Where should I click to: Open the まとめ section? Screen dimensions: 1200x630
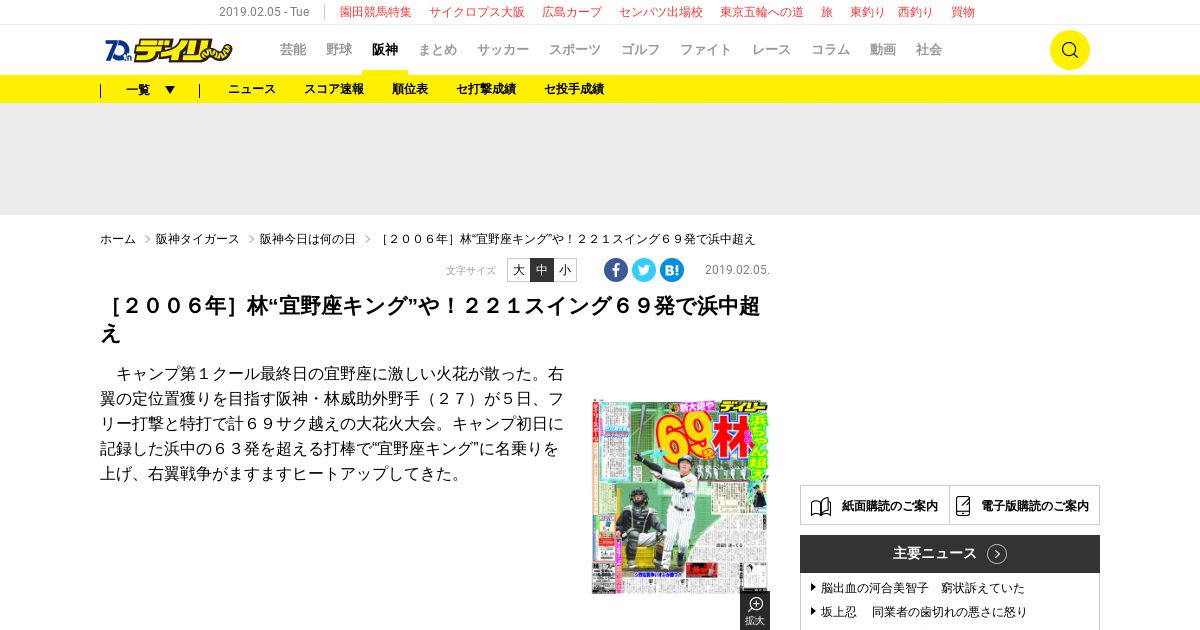coord(437,50)
